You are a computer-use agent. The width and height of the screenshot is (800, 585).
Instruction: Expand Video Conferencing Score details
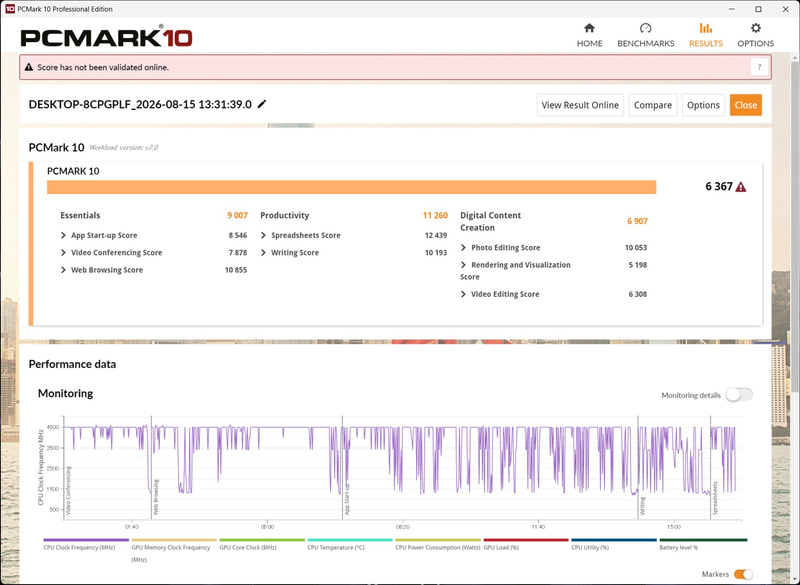[x=63, y=252]
